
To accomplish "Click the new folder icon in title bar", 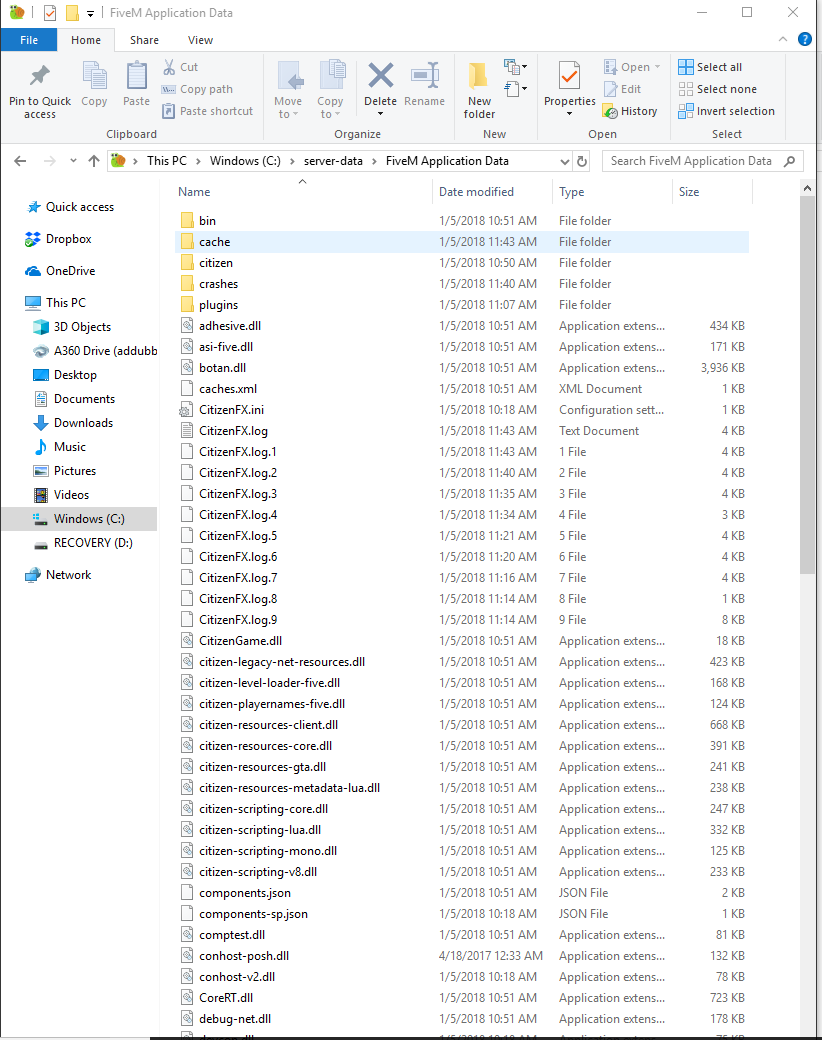I will (x=72, y=13).
